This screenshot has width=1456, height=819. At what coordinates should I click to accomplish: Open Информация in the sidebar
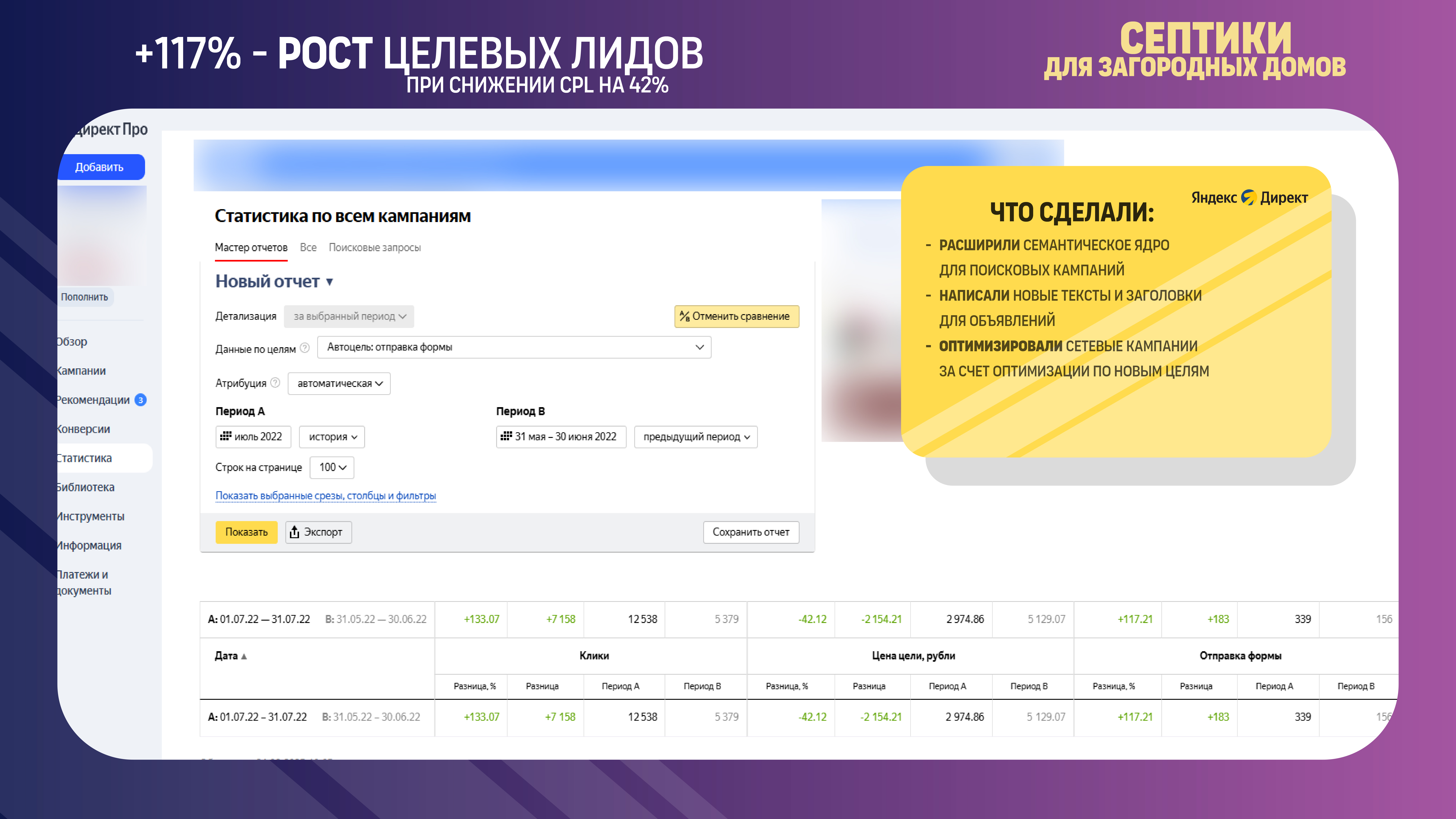[x=89, y=545]
